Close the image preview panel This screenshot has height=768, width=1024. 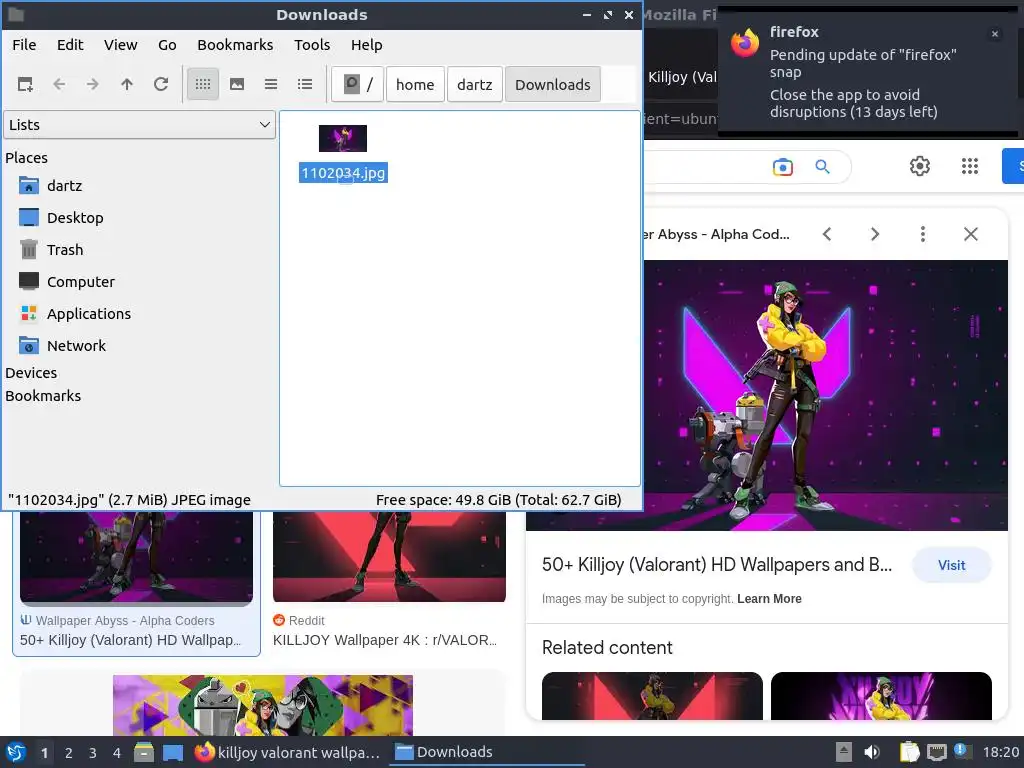(x=970, y=234)
